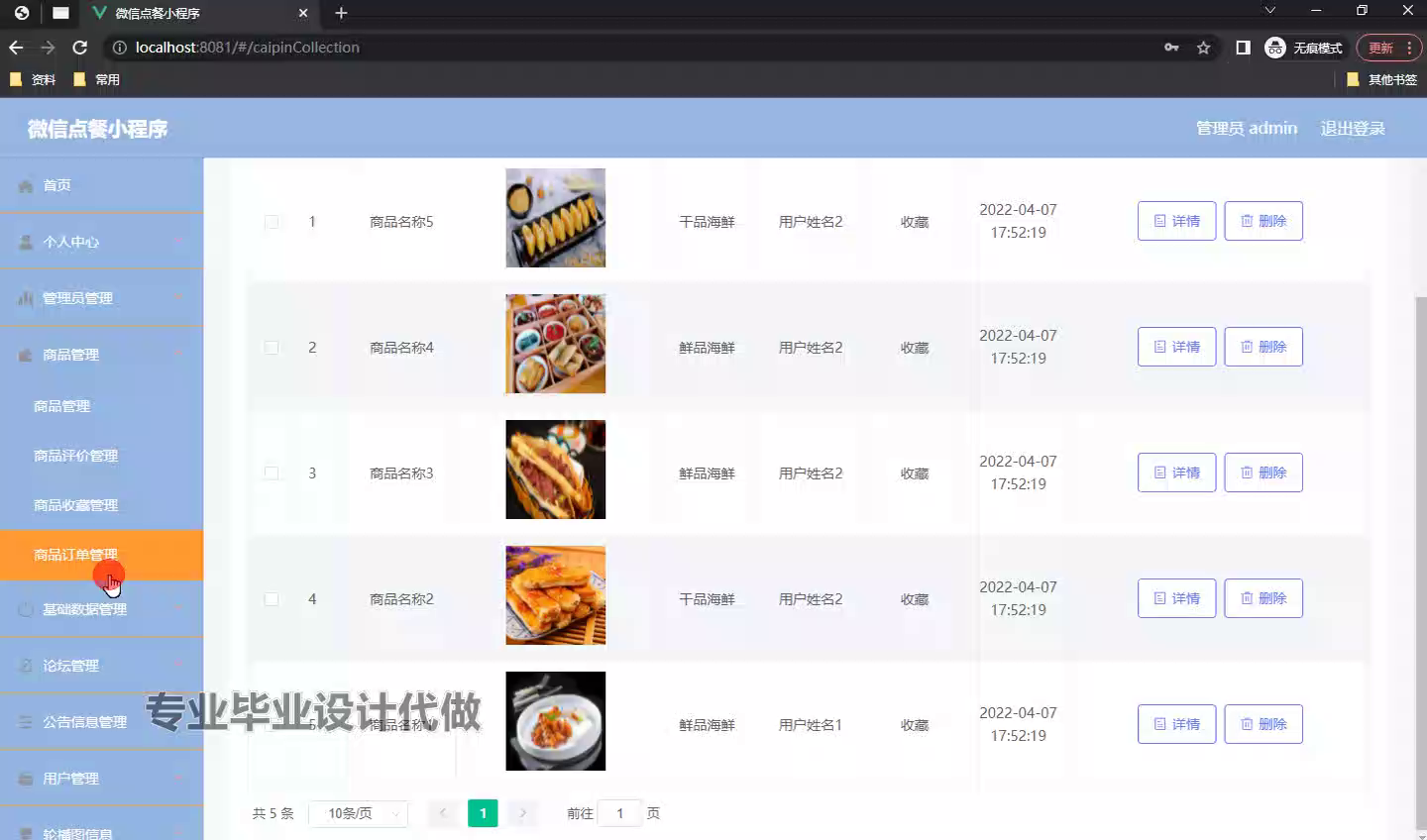This screenshot has width=1427, height=840.
Task: Delete the 用户姓名1 row record
Action: pyautogui.click(x=1263, y=724)
